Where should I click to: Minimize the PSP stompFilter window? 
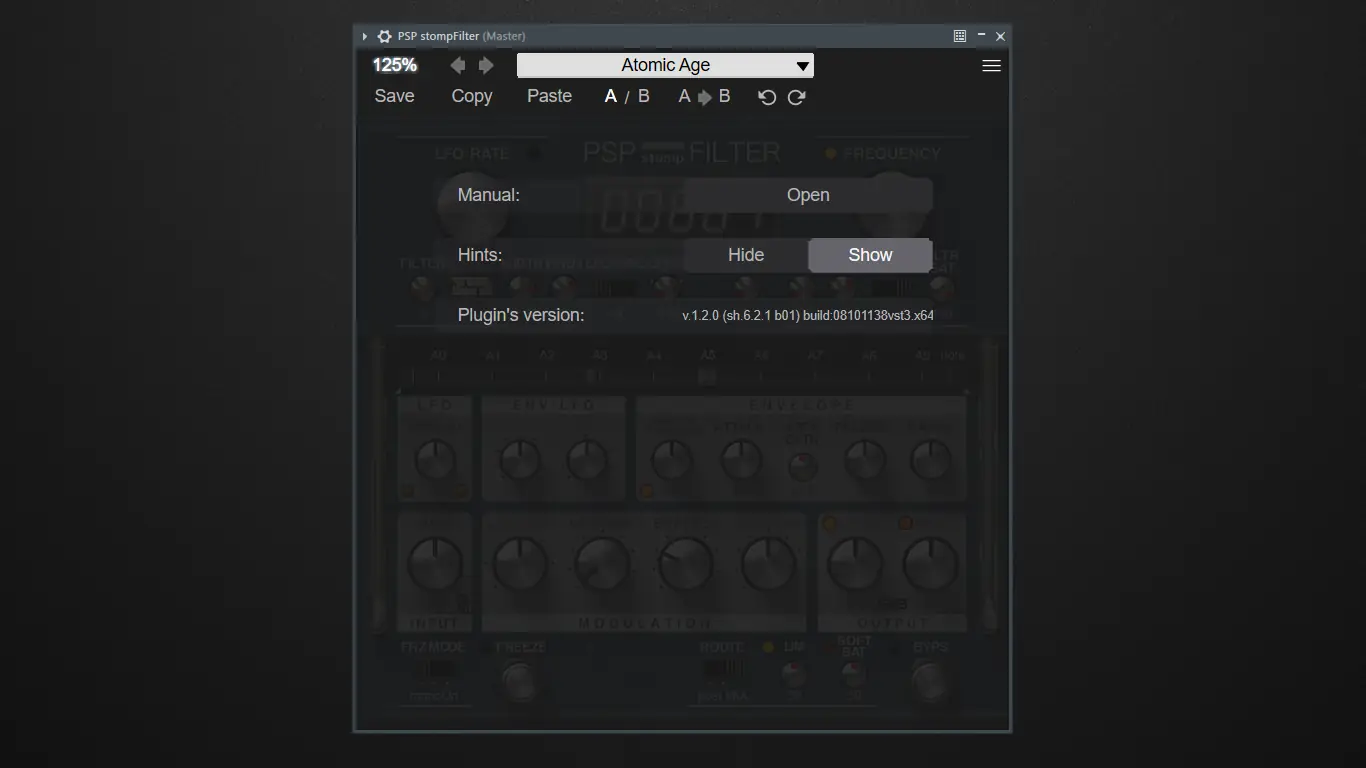[981, 36]
